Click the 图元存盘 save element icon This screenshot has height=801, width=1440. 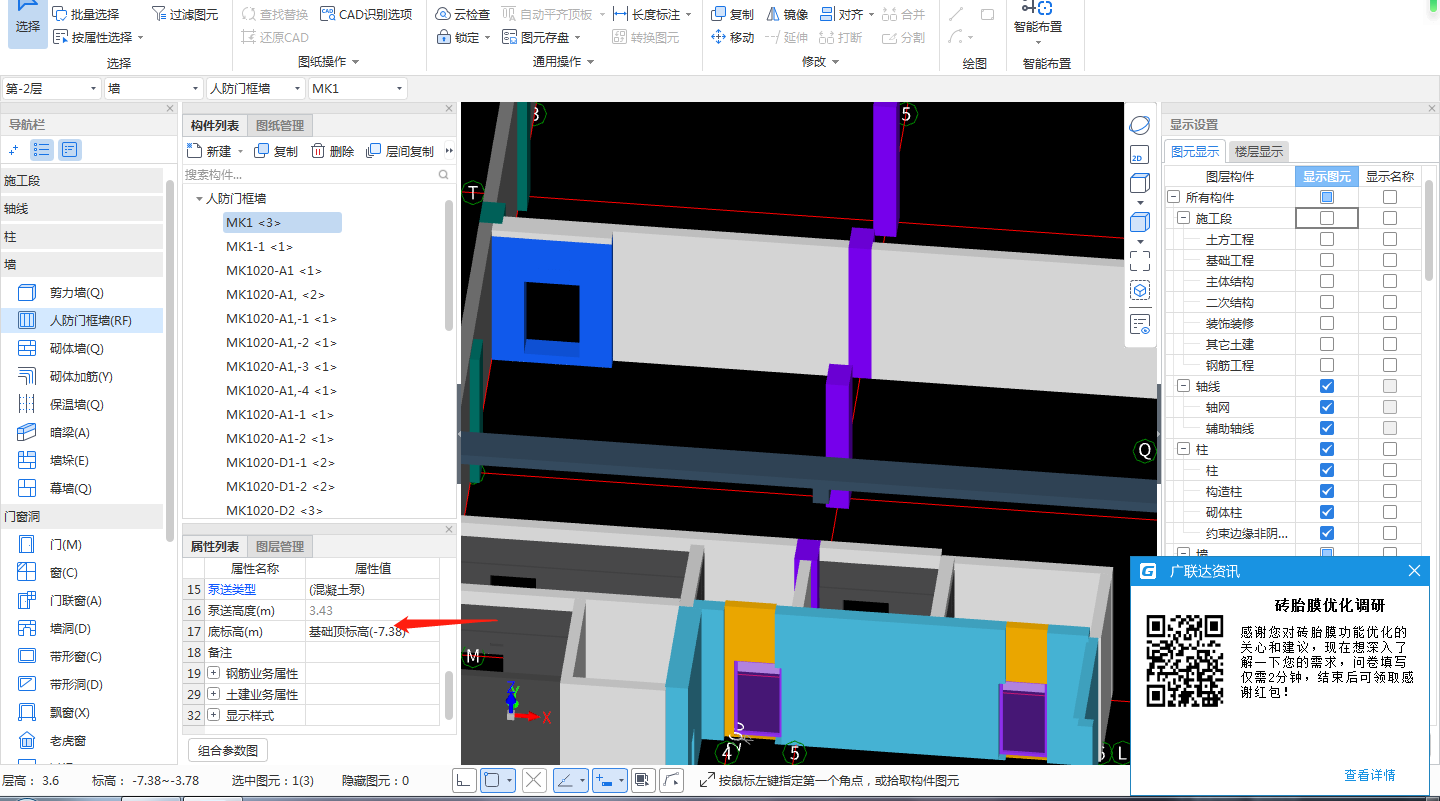pyautogui.click(x=509, y=37)
